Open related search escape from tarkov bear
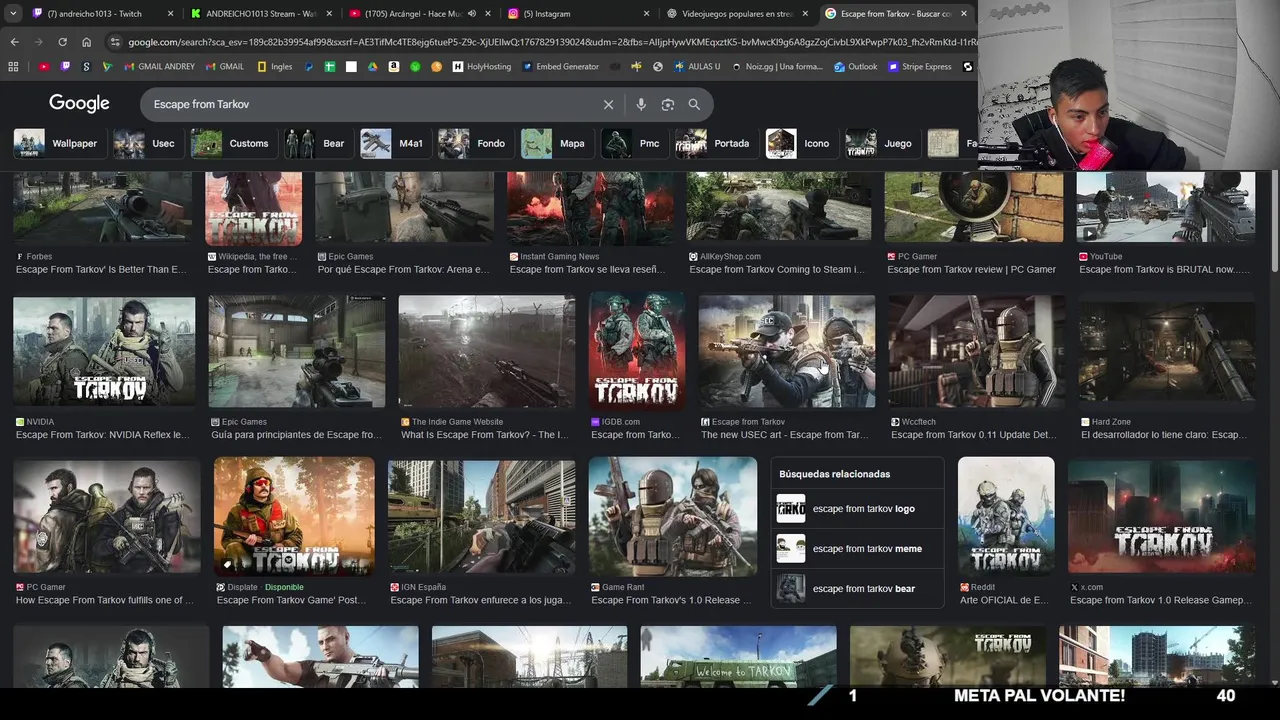The image size is (1280, 720). (x=857, y=588)
